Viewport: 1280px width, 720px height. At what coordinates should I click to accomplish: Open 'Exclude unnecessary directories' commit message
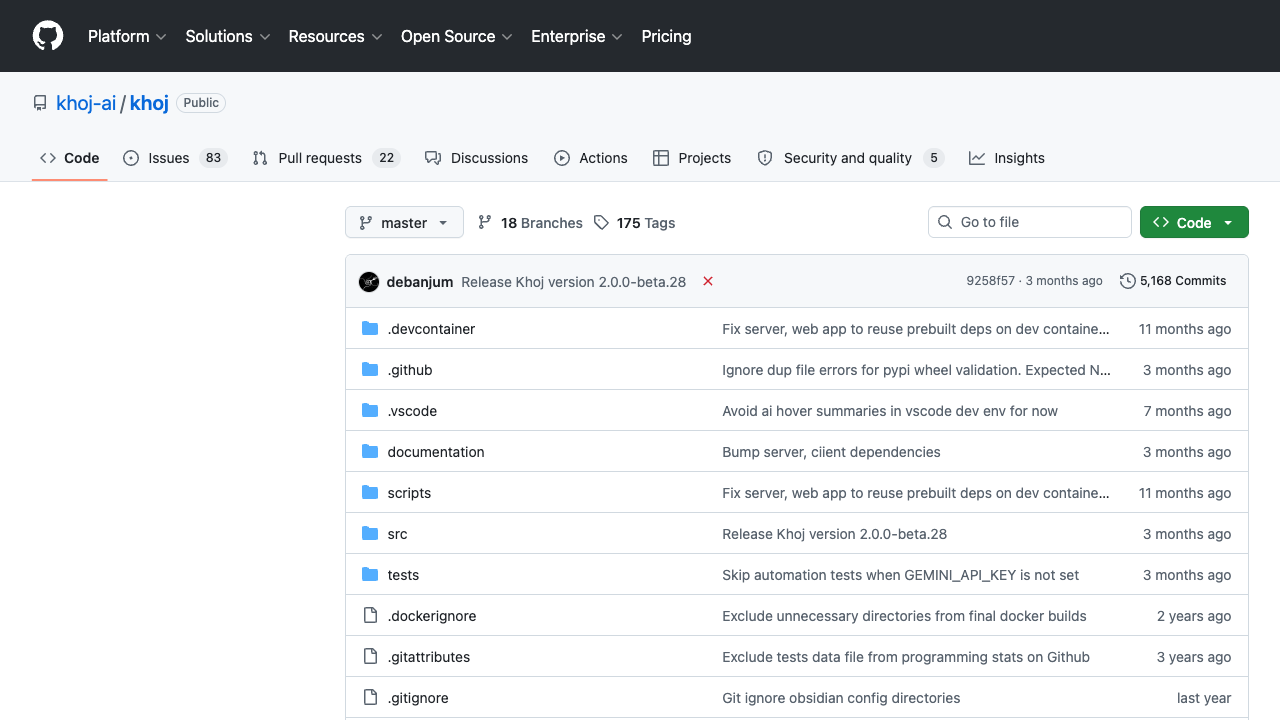coord(904,616)
